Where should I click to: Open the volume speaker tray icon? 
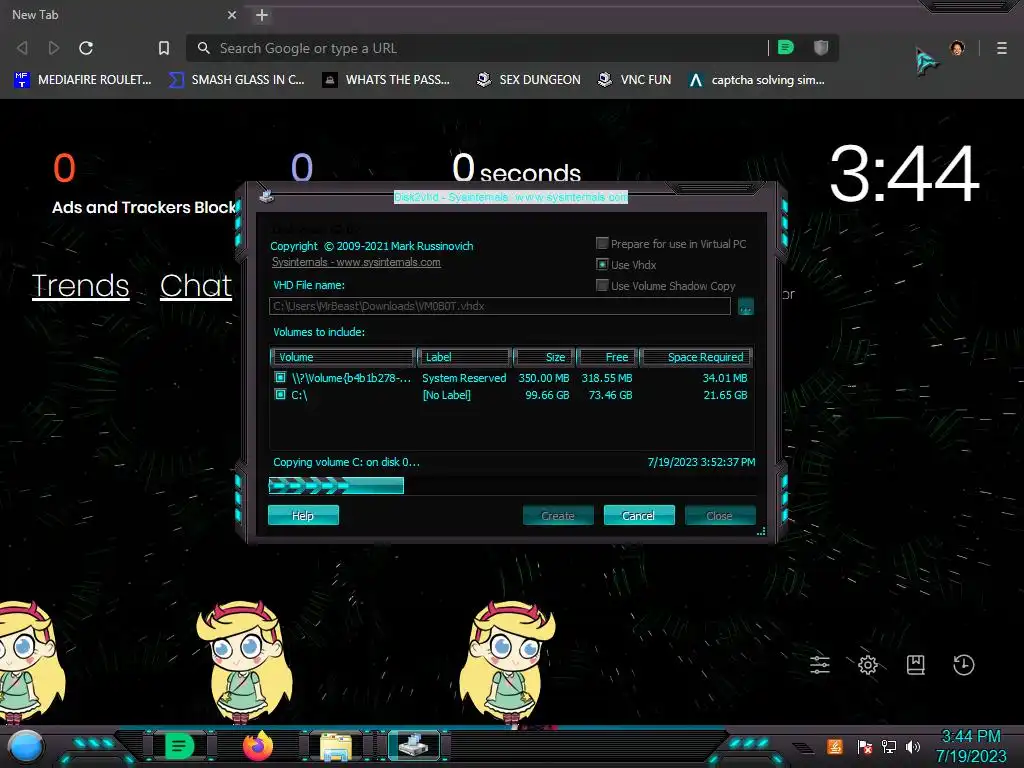pos(913,746)
